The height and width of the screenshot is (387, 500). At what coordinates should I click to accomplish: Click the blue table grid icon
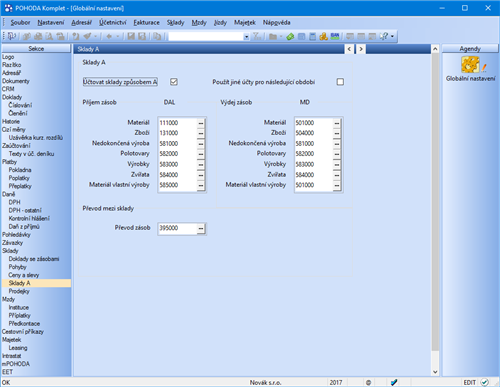click(301, 36)
